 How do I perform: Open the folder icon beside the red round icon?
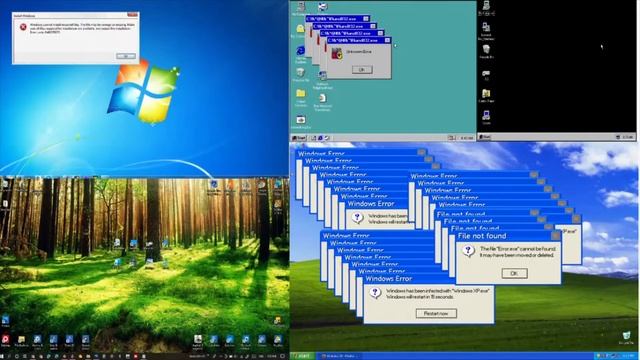(21, 340)
